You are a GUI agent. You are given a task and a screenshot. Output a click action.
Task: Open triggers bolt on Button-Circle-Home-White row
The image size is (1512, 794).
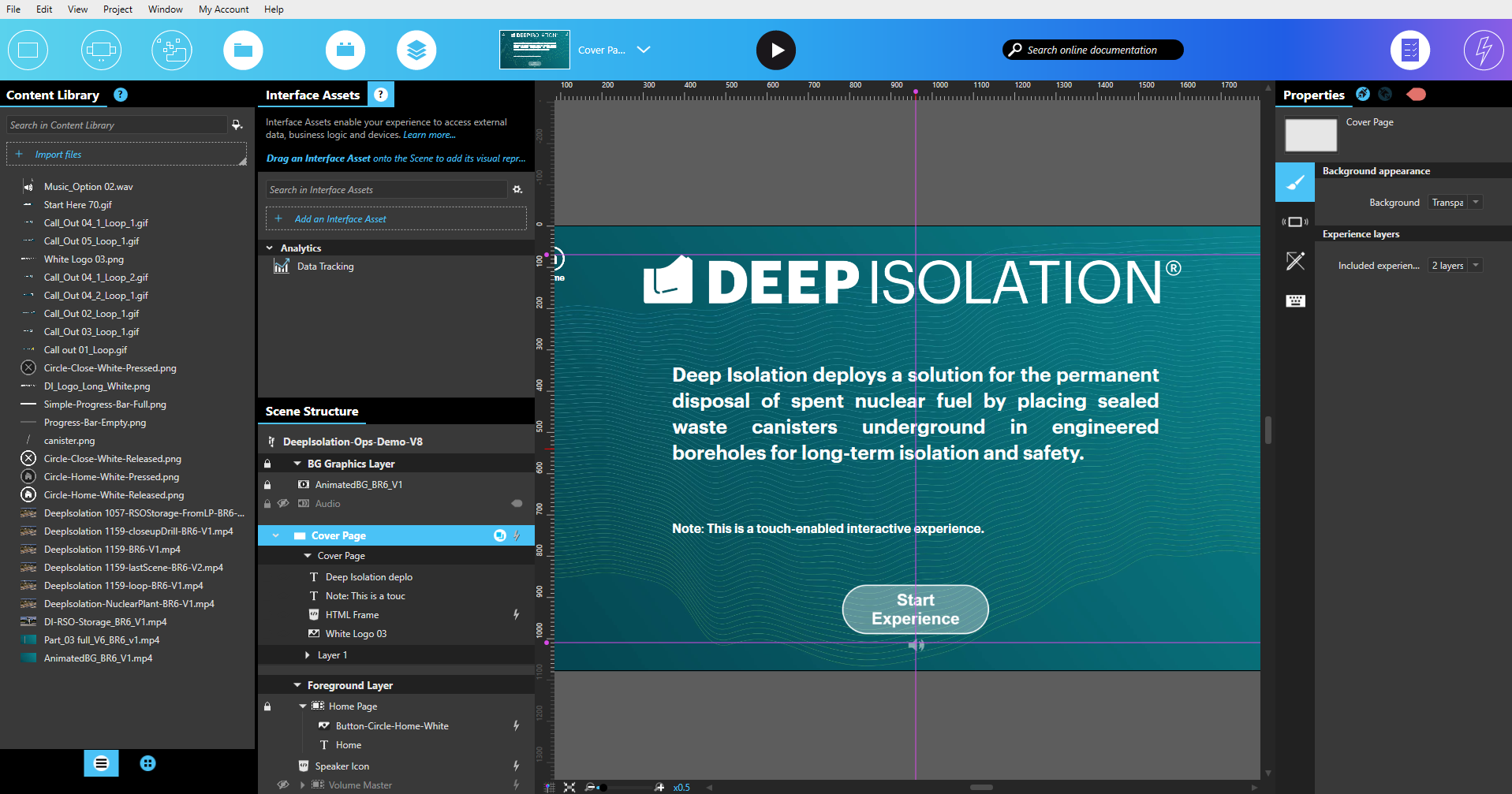click(516, 725)
